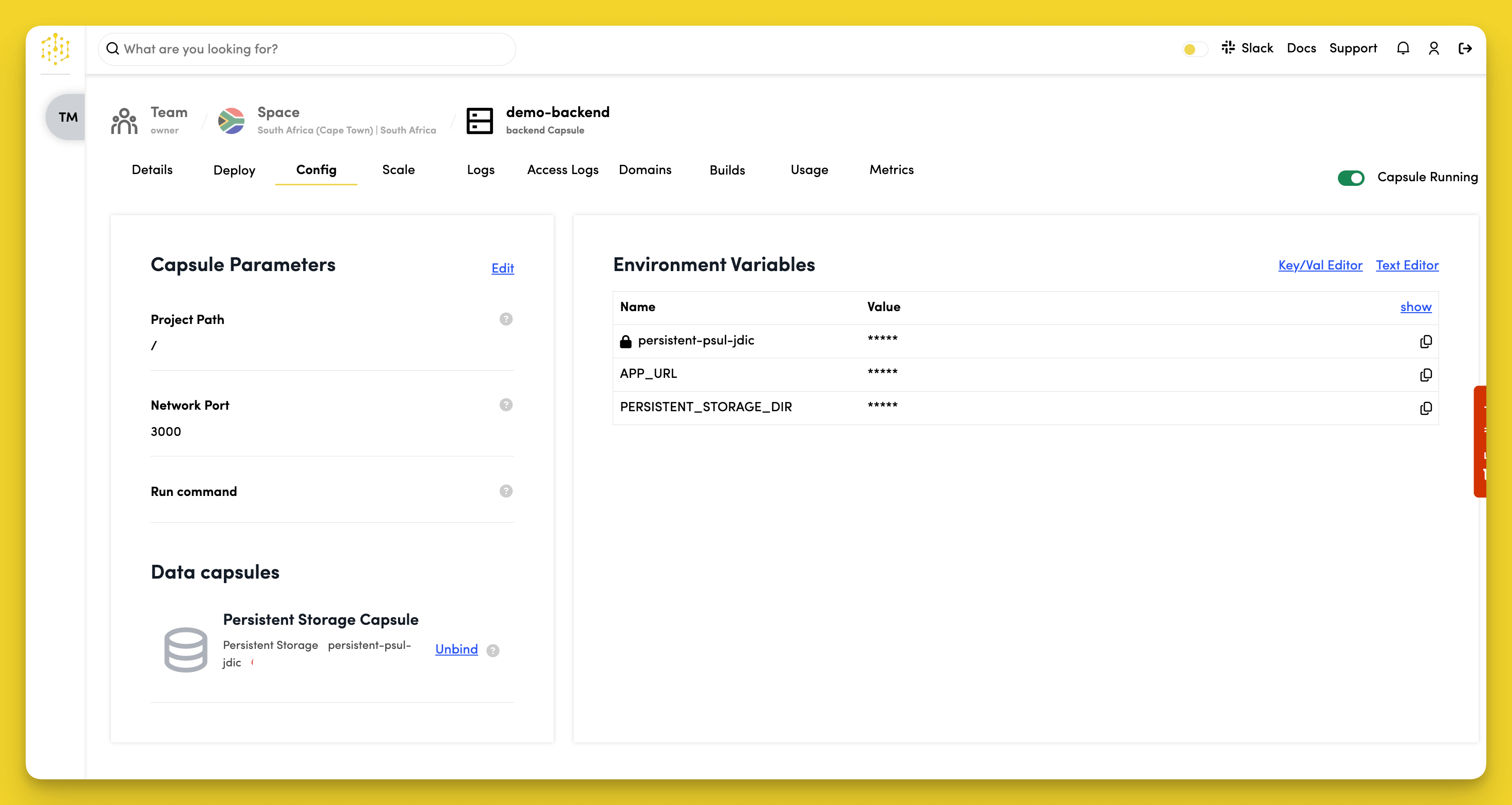Click the logout arrow icon
This screenshot has height=805, width=1512.
tap(1465, 48)
